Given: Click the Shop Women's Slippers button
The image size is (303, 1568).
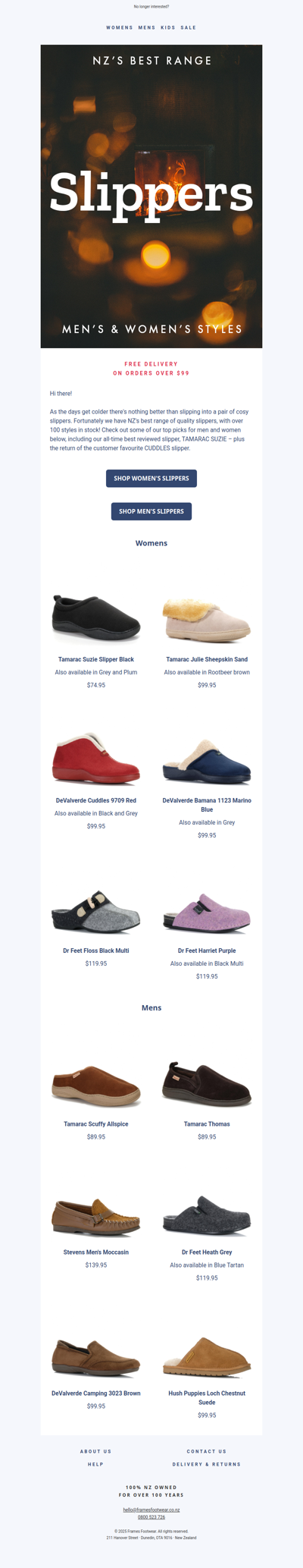Looking at the screenshot, I should pyautogui.click(x=151, y=478).
